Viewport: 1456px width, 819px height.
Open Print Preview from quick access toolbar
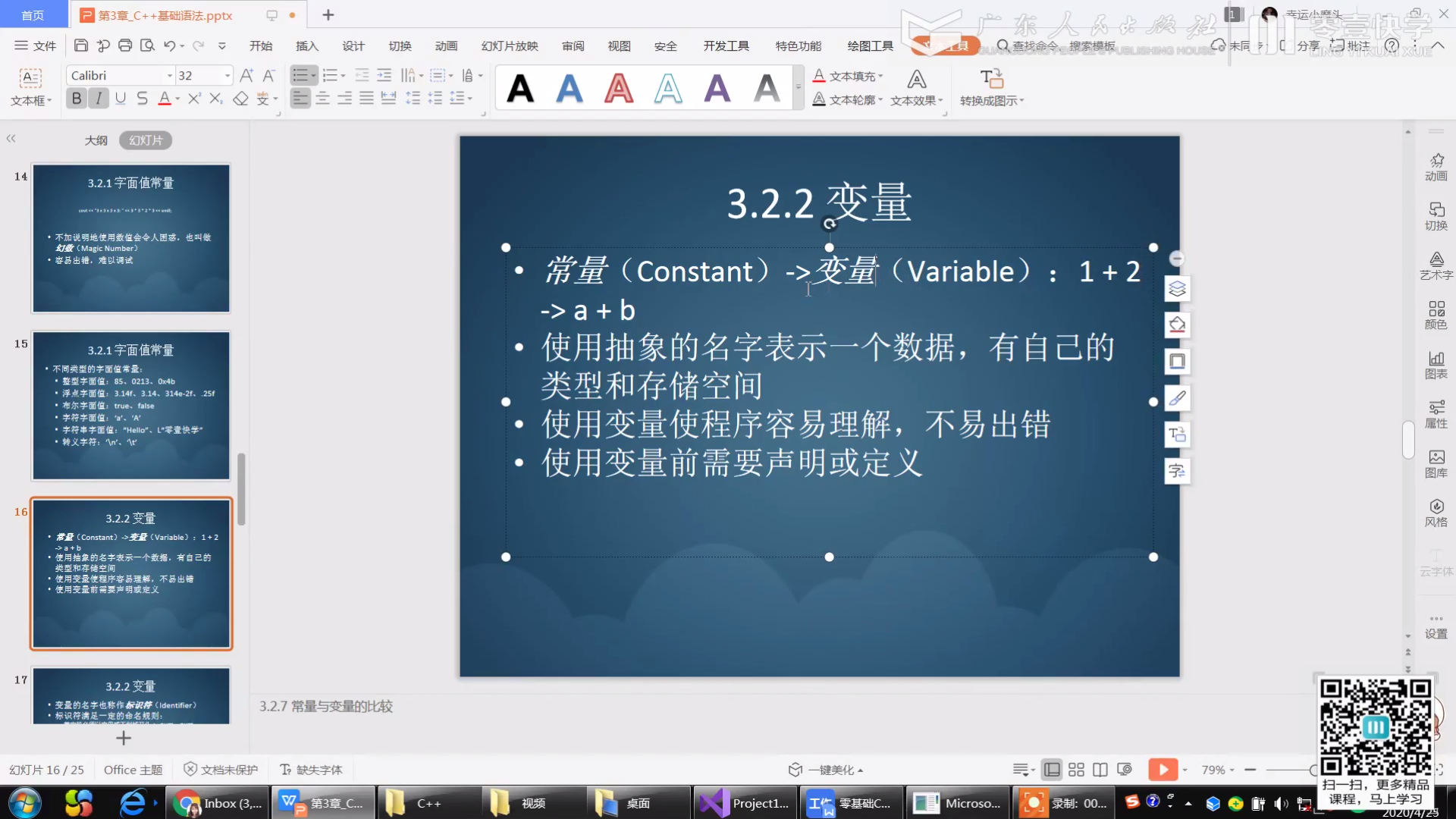point(147,45)
